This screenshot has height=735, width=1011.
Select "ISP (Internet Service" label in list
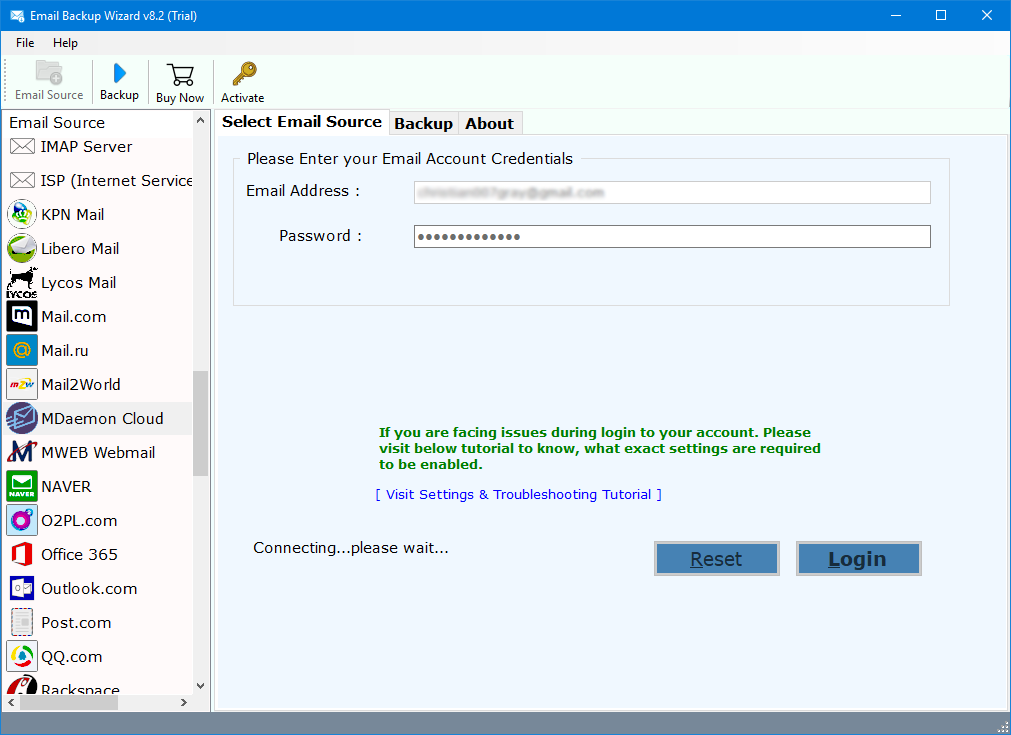click(116, 181)
